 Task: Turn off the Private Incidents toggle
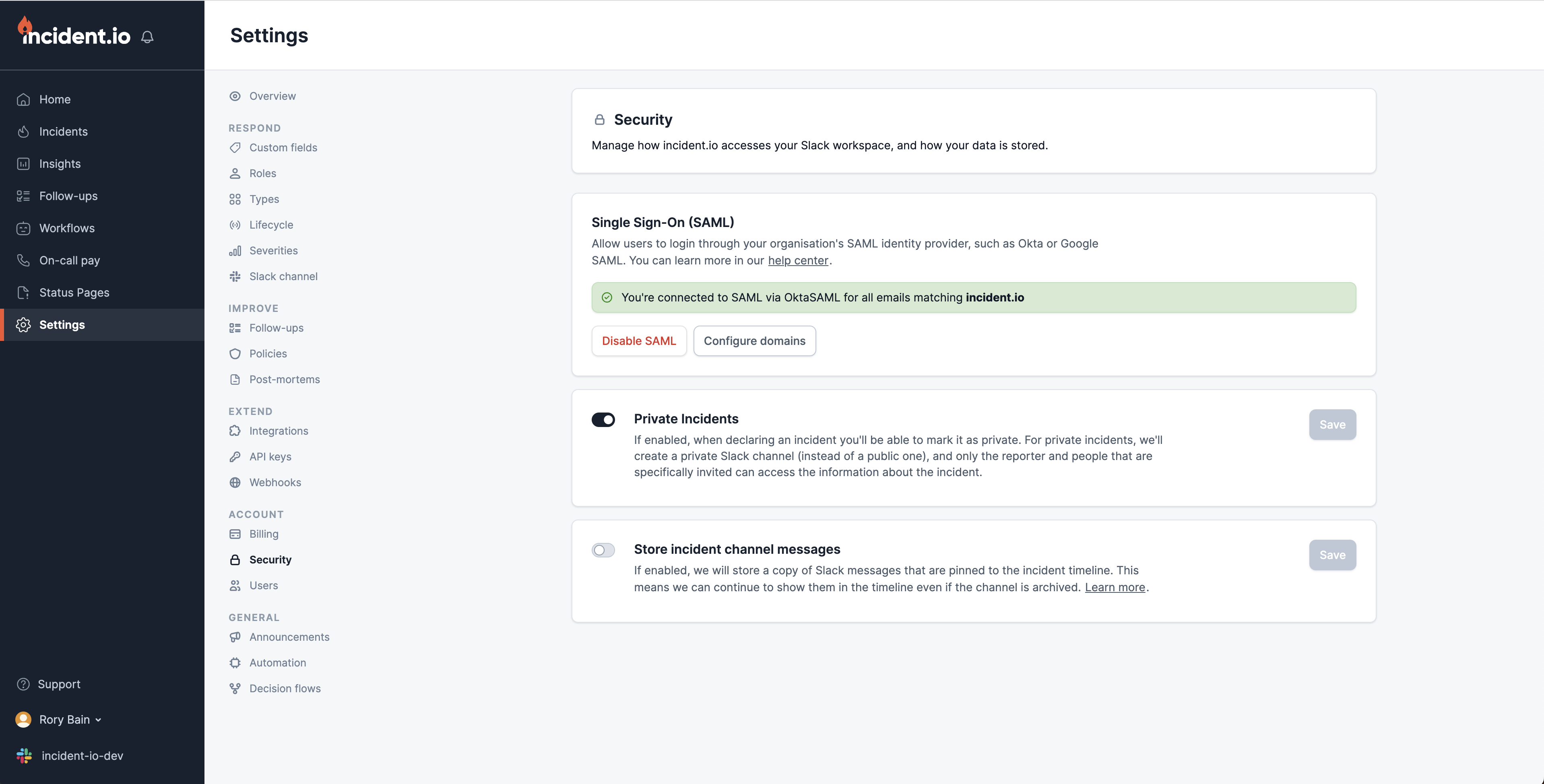[x=603, y=420]
